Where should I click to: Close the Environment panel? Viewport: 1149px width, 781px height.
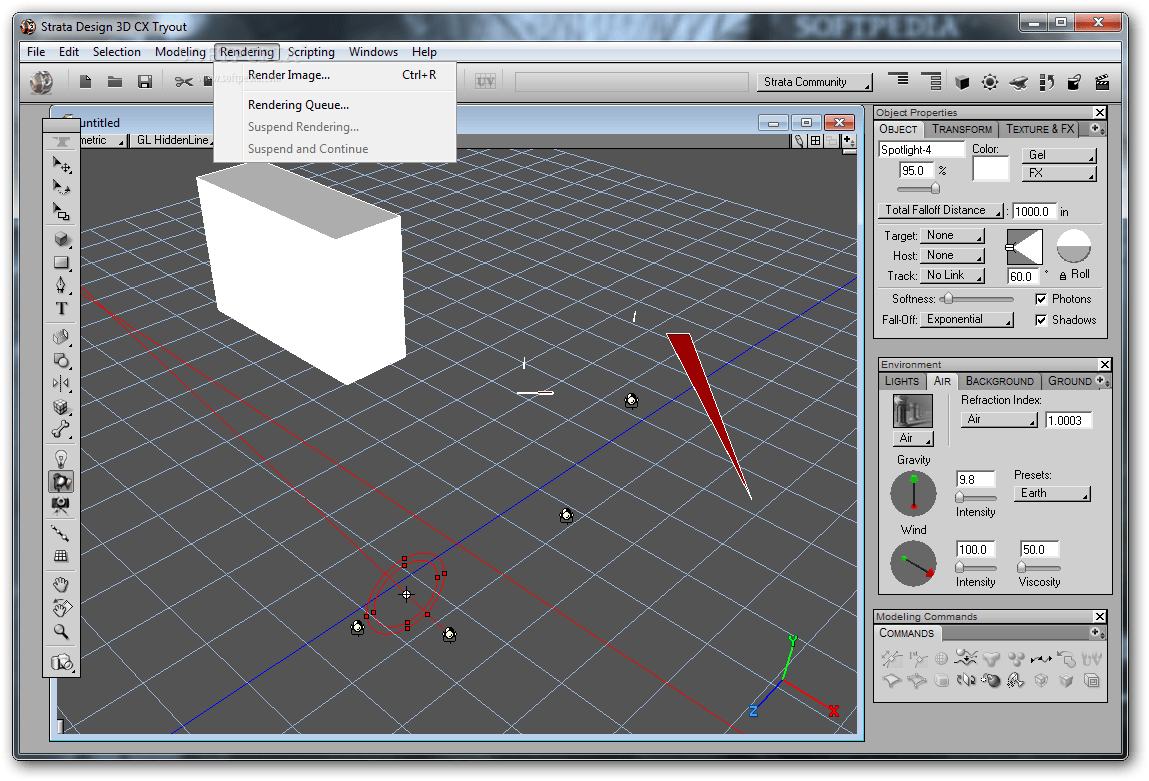[x=1105, y=364]
